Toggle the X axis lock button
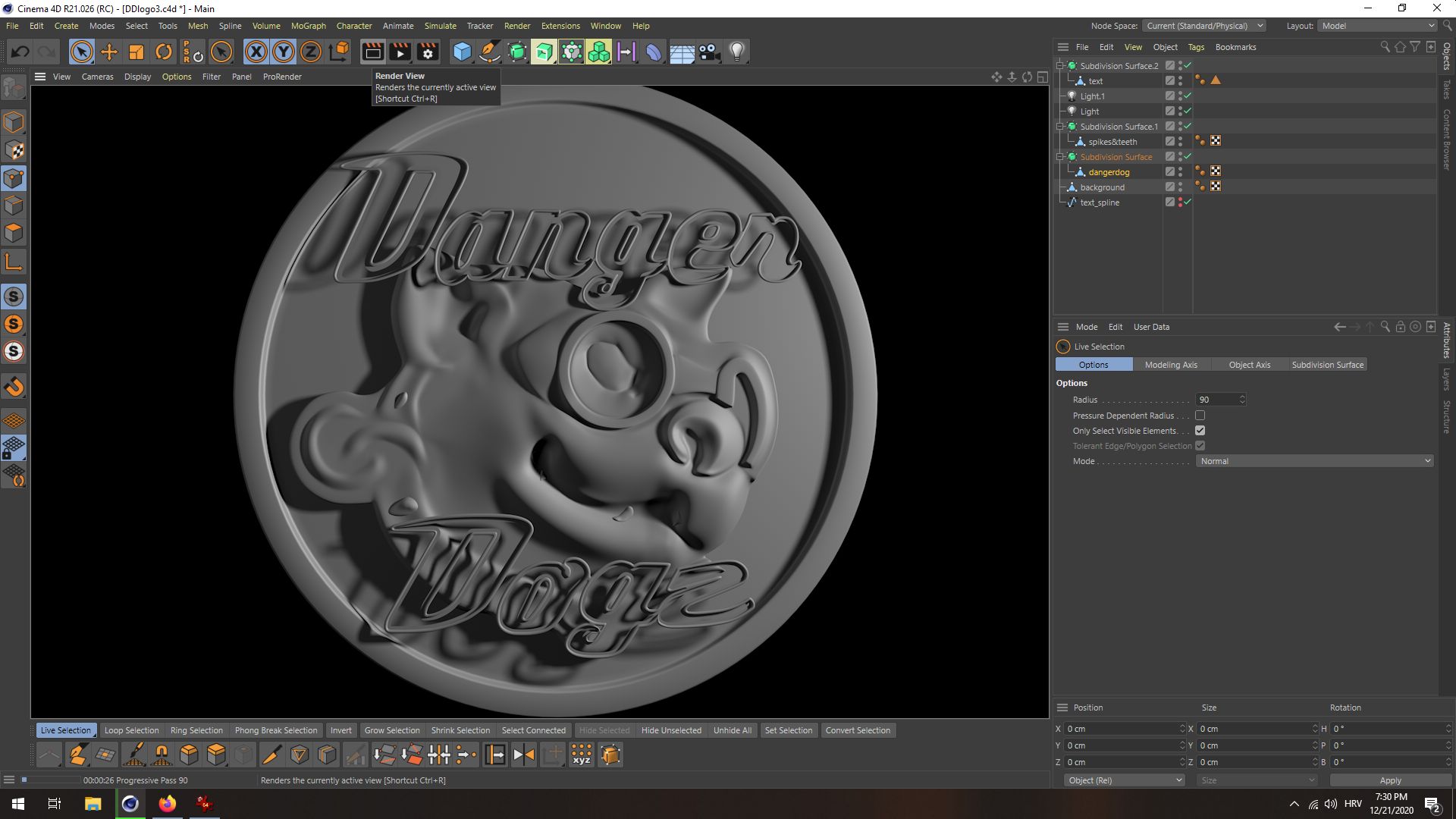The image size is (1456, 819). click(256, 52)
